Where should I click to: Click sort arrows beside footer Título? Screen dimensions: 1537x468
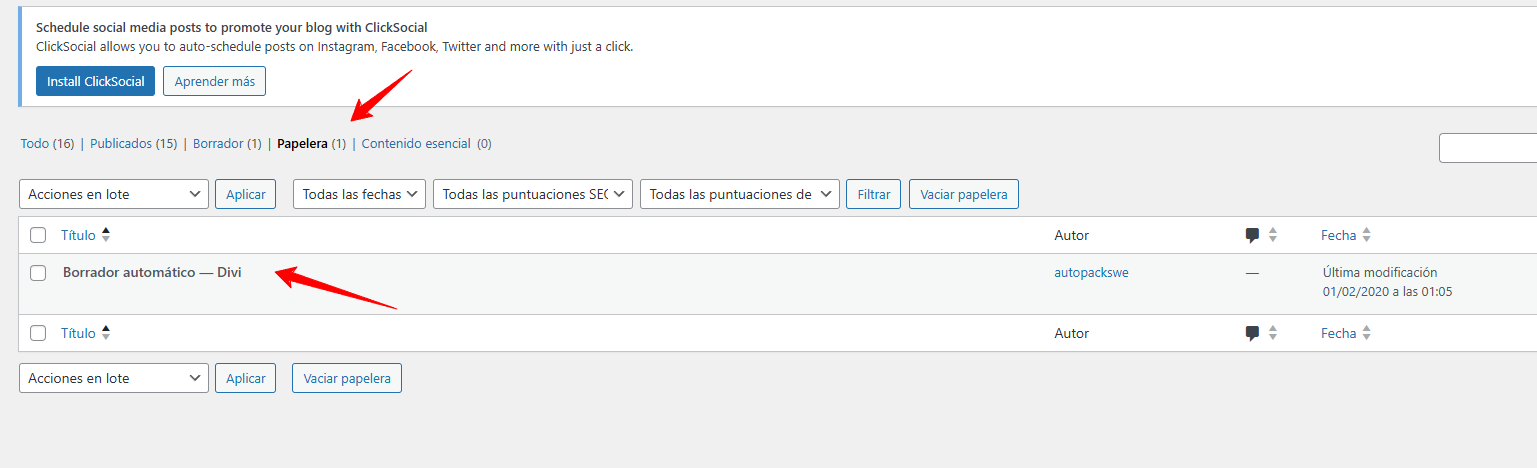[106, 334]
